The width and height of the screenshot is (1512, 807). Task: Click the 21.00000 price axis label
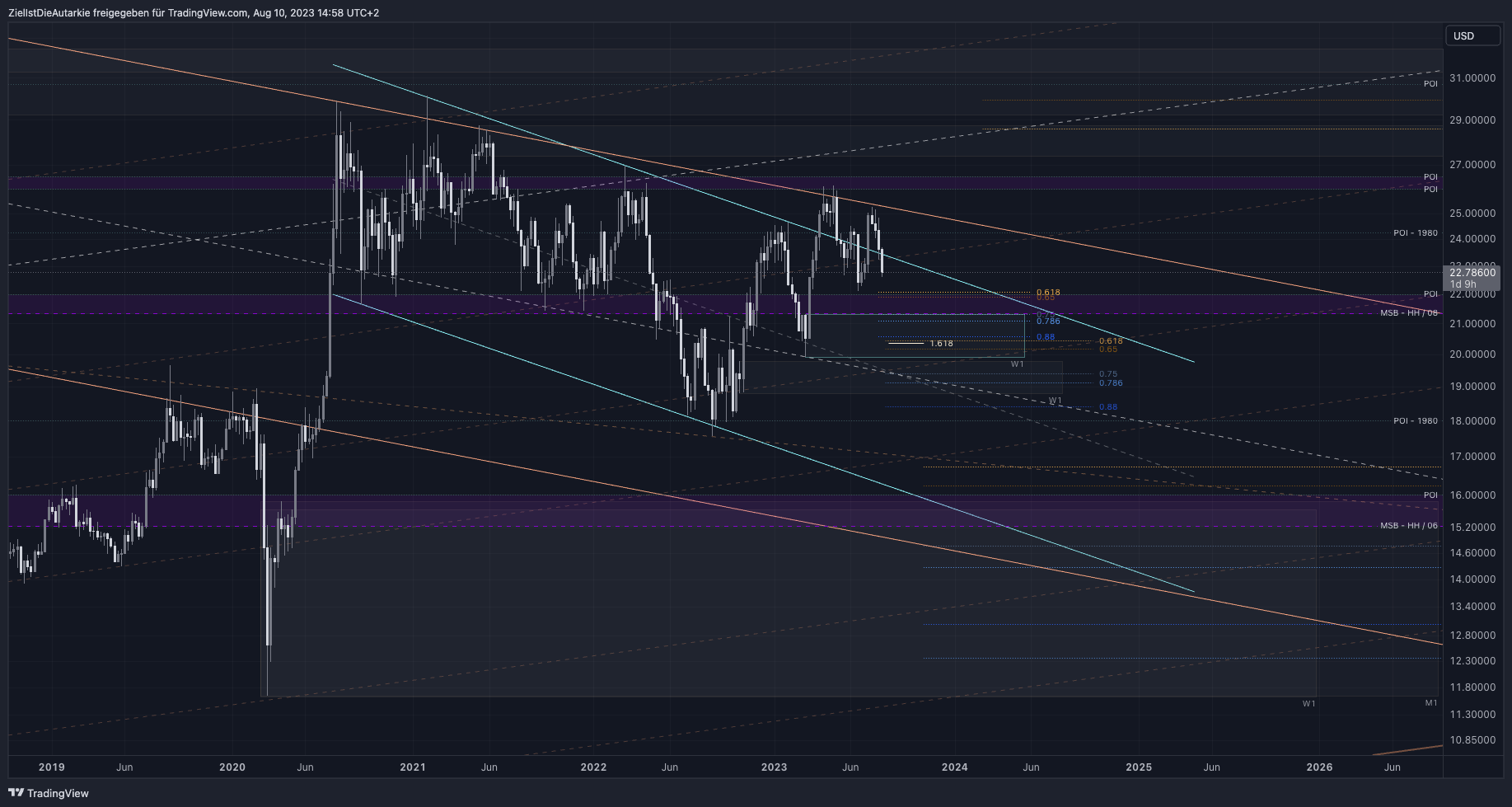pyautogui.click(x=1472, y=324)
